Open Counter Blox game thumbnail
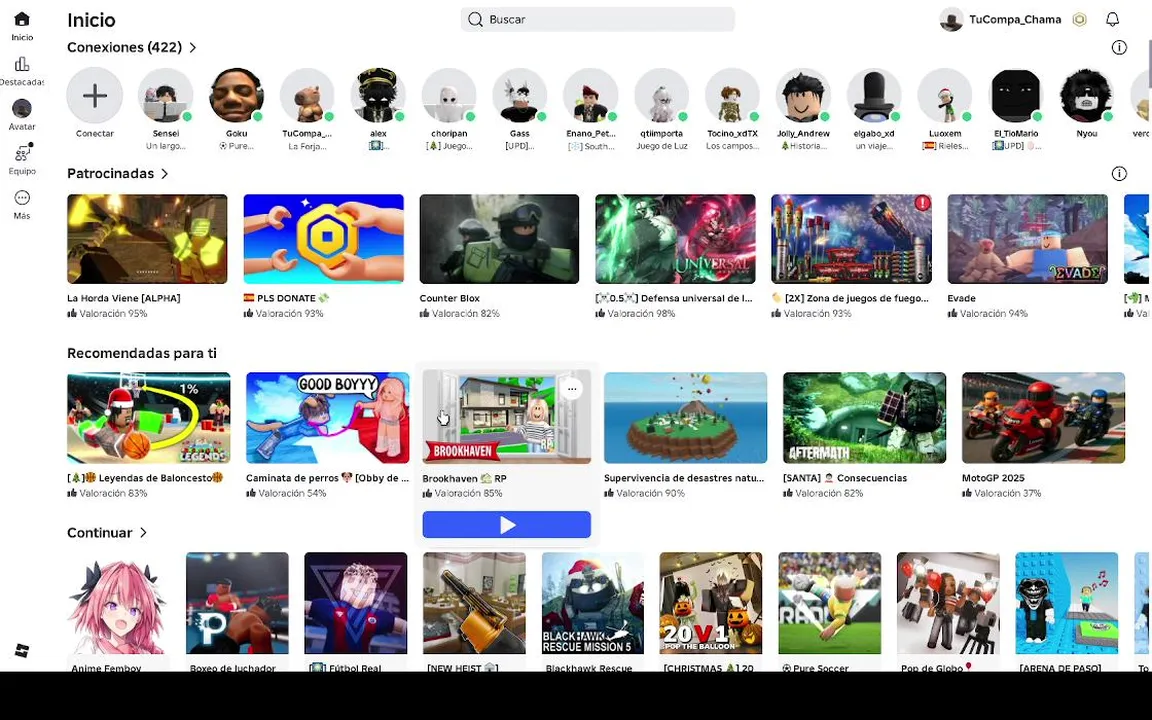The image size is (1152, 720). point(499,239)
